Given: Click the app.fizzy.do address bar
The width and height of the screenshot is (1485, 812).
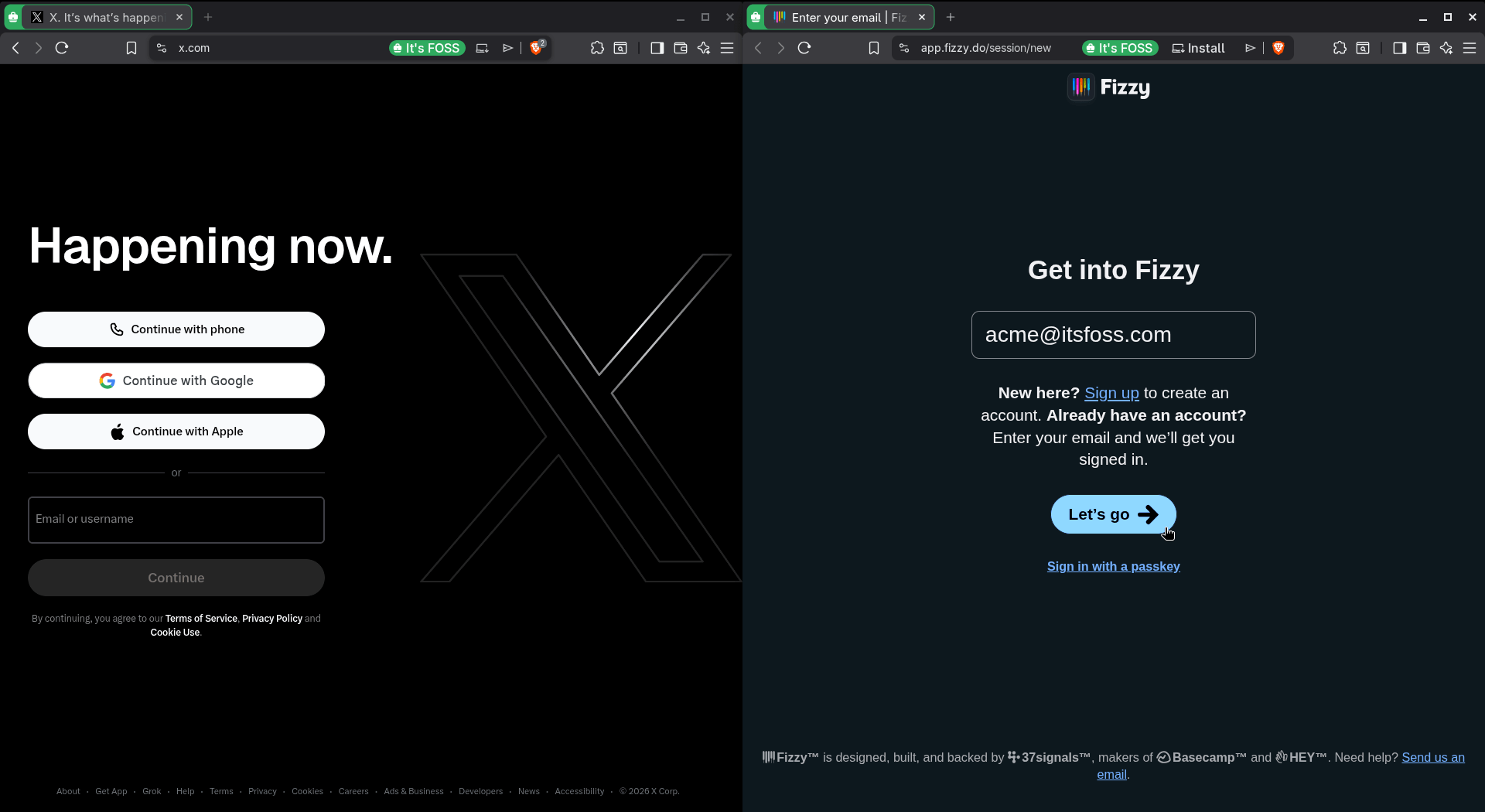Looking at the screenshot, I should click(x=985, y=48).
